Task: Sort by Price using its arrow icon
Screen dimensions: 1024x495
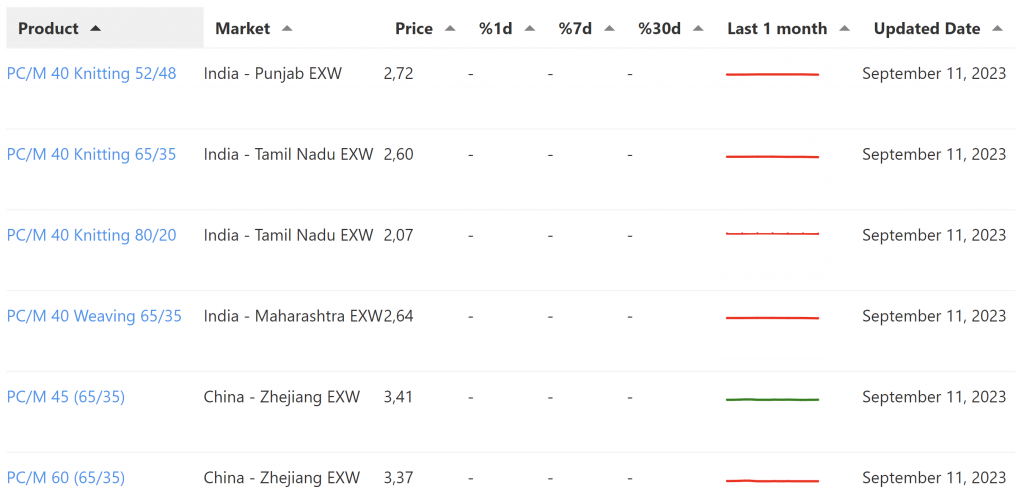Action: pyautogui.click(x=450, y=29)
